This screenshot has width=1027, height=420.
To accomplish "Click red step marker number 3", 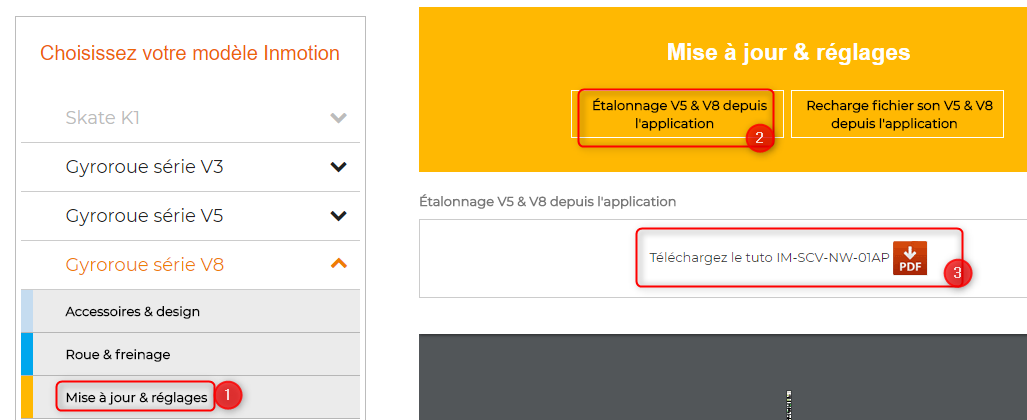I will click(x=958, y=273).
